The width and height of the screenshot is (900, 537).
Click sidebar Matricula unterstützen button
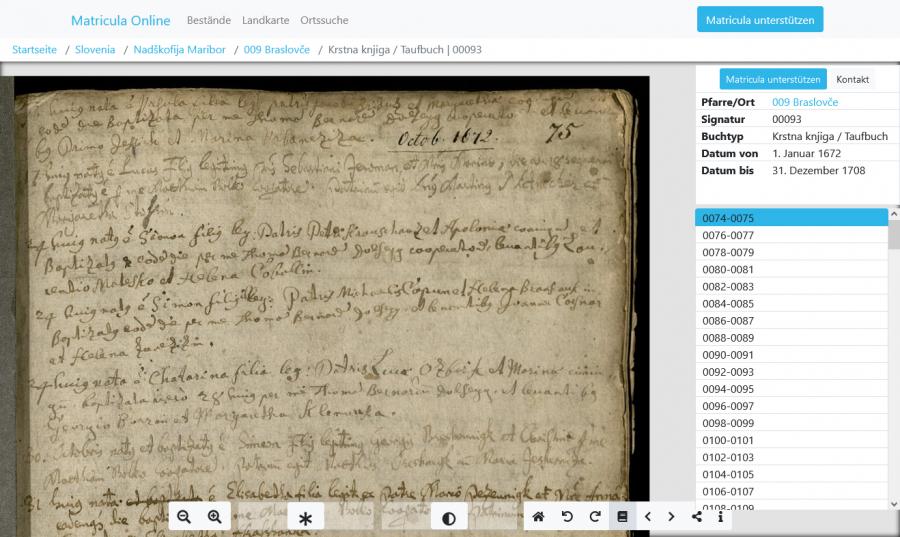pyautogui.click(x=773, y=79)
